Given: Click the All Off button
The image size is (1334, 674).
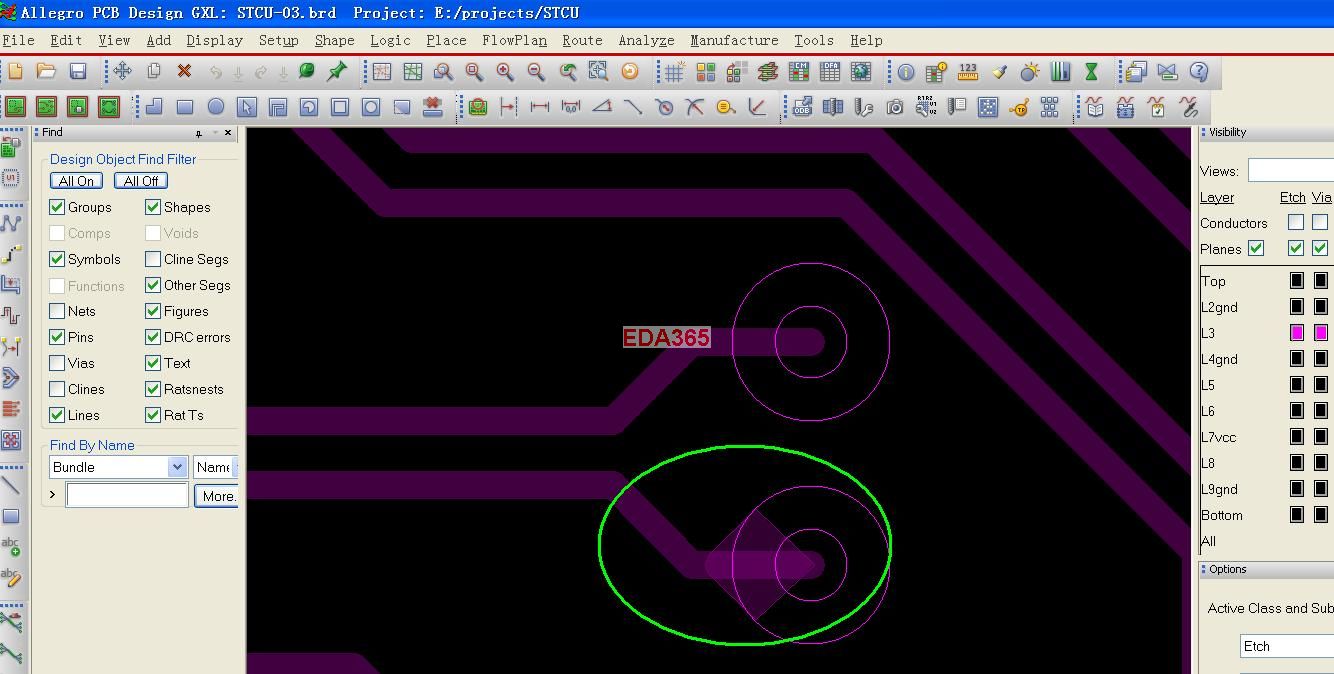Looking at the screenshot, I should pyautogui.click(x=141, y=181).
